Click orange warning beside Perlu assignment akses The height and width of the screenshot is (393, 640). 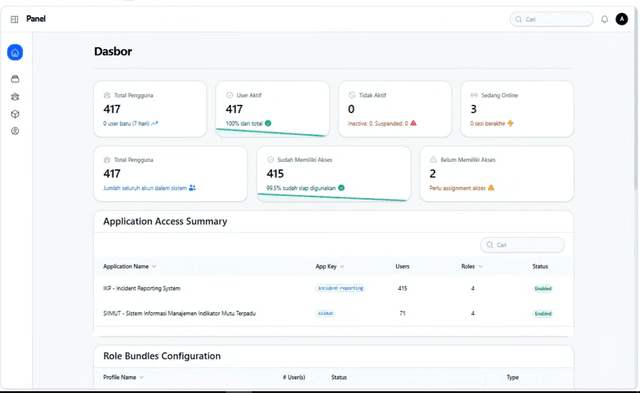491,187
